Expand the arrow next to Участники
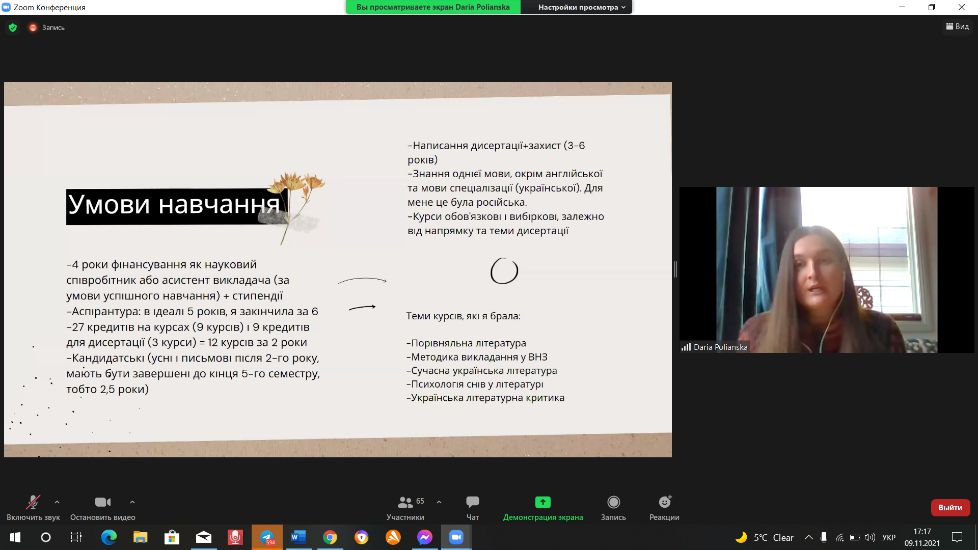The image size is (978, 550). 439,502
